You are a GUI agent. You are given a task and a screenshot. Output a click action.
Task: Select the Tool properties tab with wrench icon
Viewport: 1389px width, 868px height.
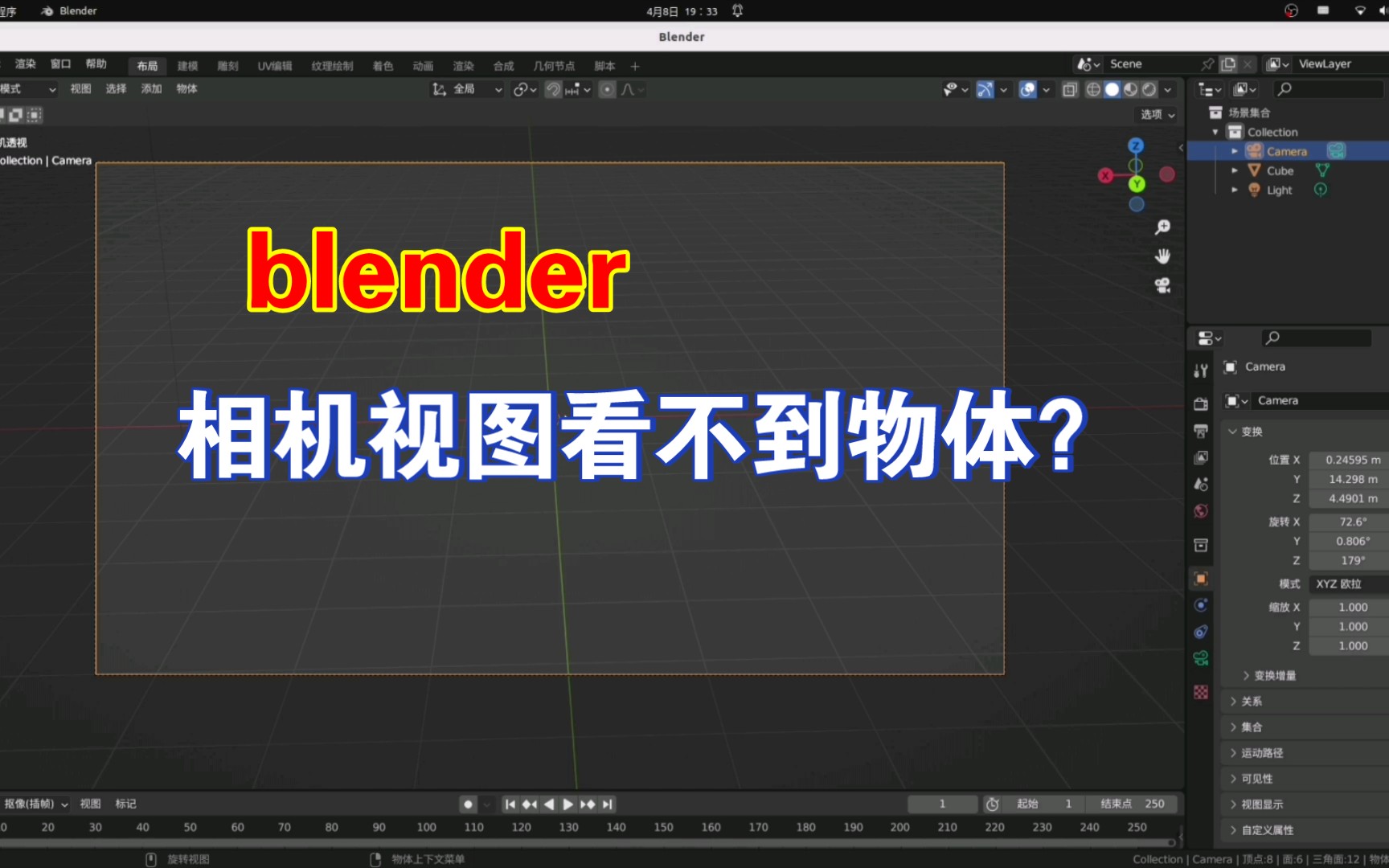click(1201, 372)
